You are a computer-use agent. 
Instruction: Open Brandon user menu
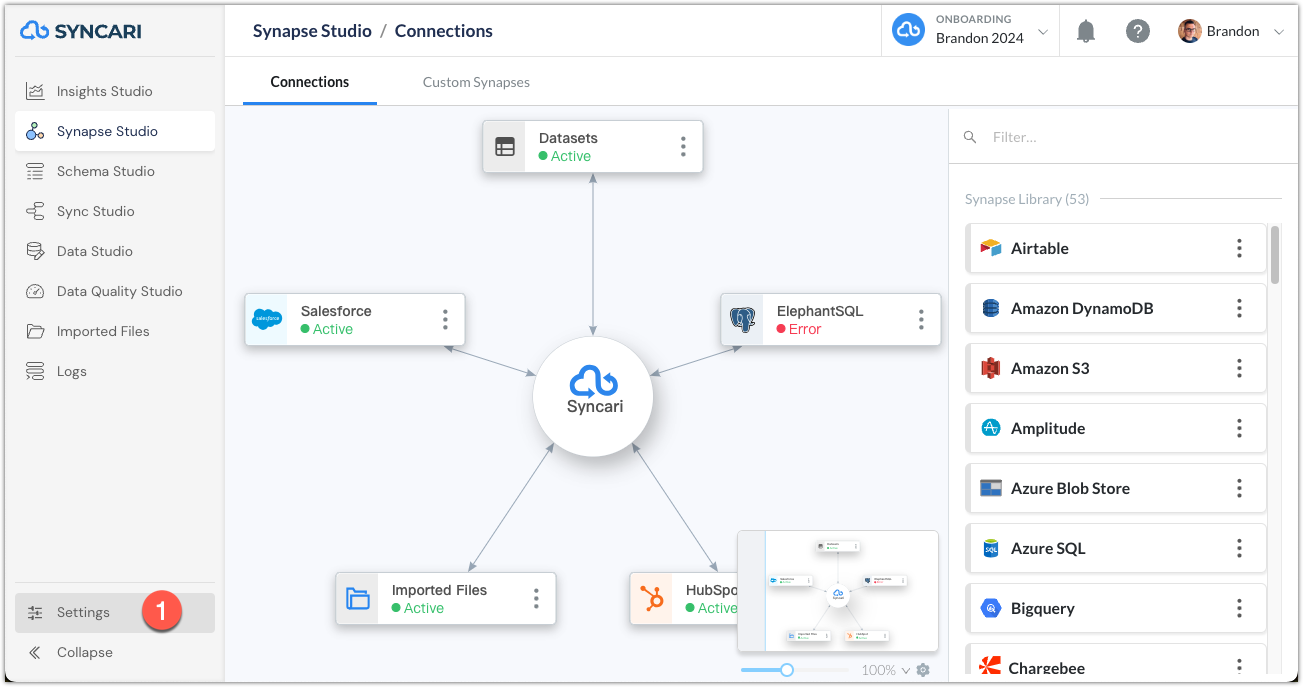[1231, 31]
